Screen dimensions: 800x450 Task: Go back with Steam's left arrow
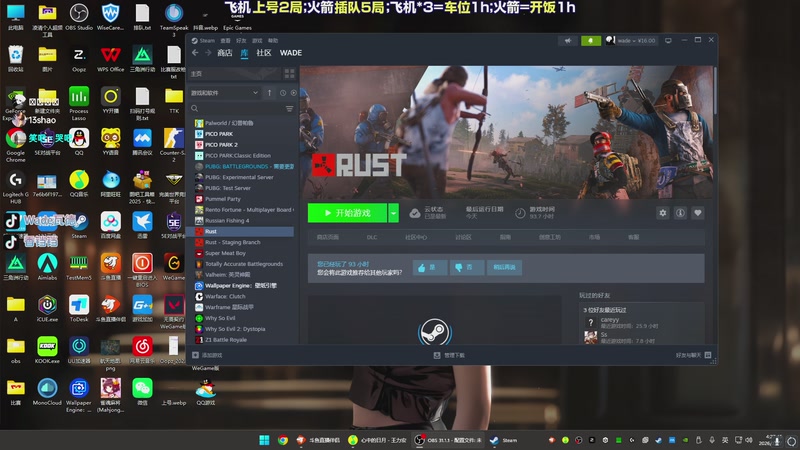[195, 53]
